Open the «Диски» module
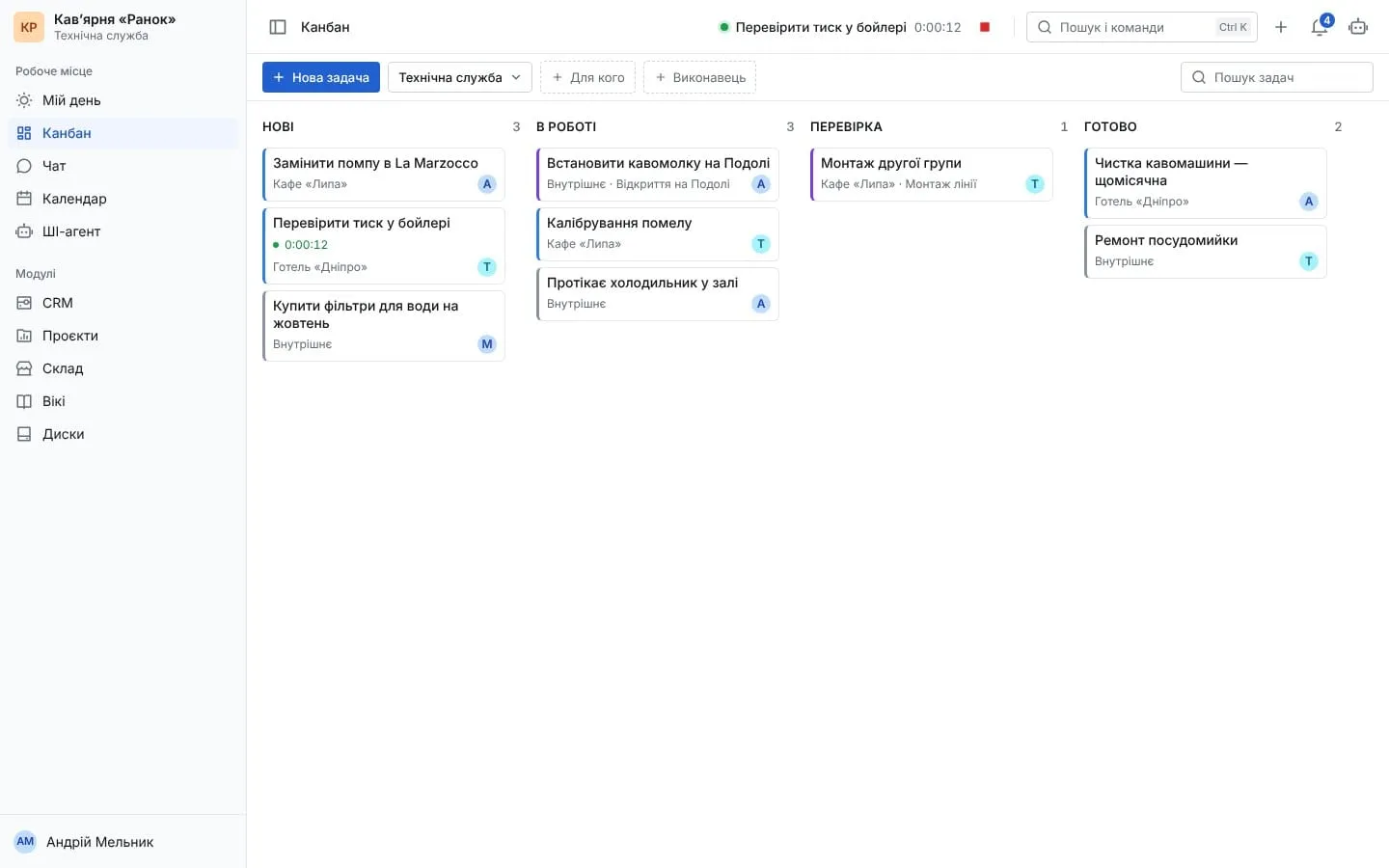 123,434
